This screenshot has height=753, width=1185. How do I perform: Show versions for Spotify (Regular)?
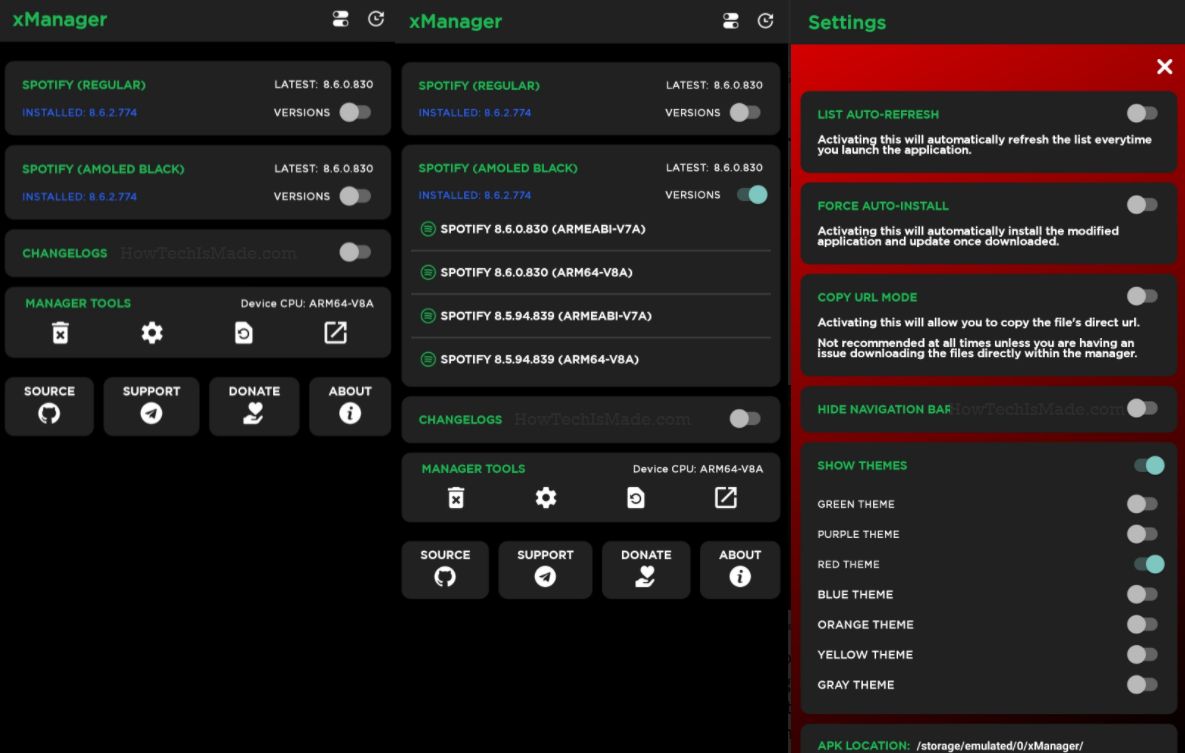click(x=352, y=113)
